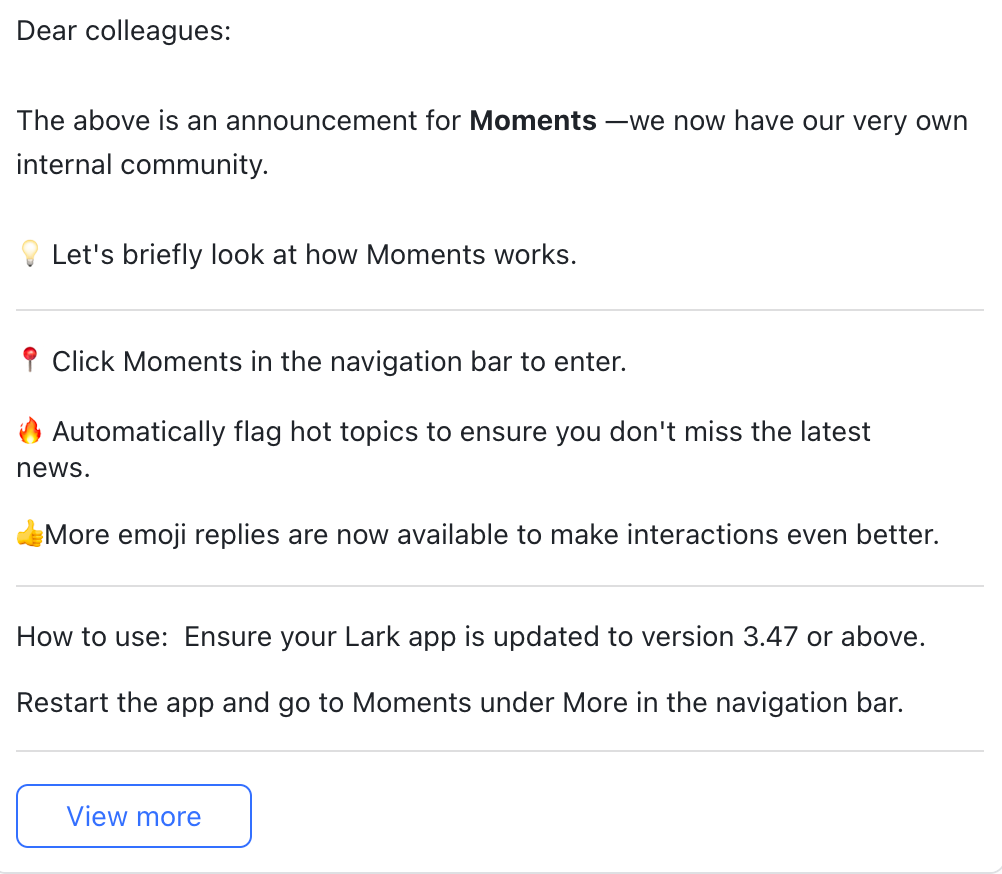1002x874 pixels.
Task: Click the pin line about the navigation bar
Action: (x=340, y=361)
